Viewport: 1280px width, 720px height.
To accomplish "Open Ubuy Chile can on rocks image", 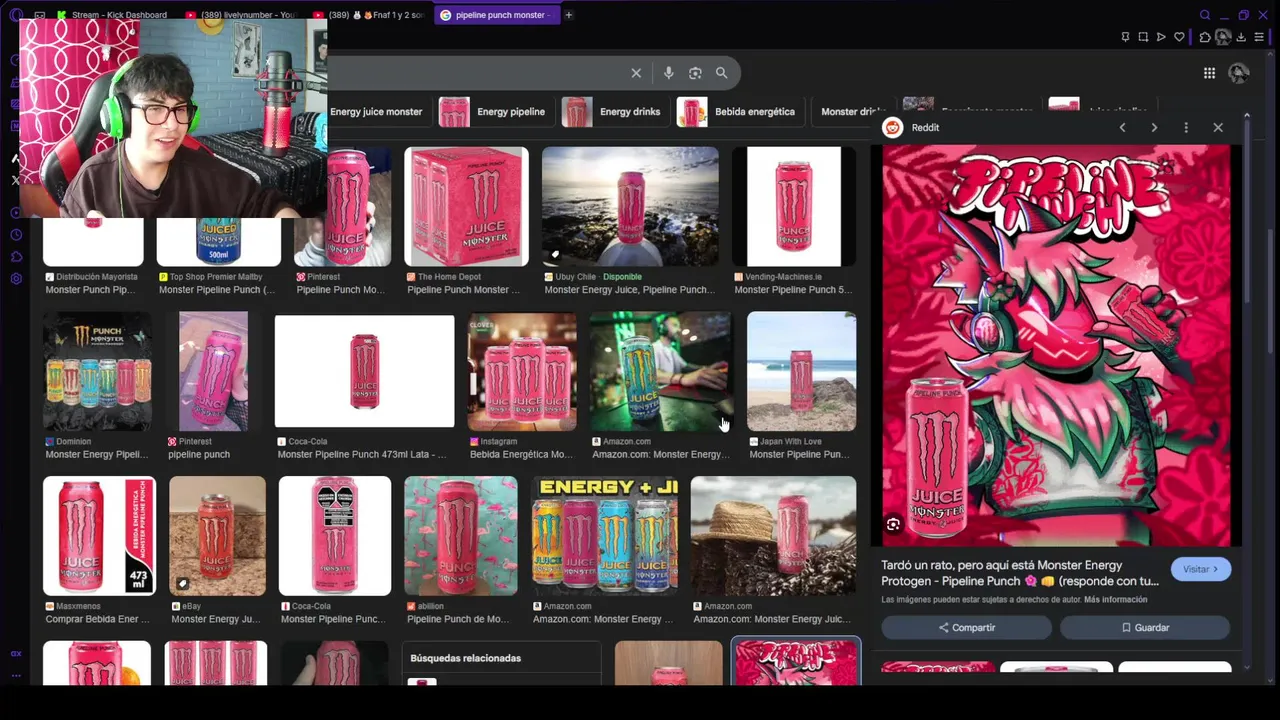I will (x=630, y=207).
